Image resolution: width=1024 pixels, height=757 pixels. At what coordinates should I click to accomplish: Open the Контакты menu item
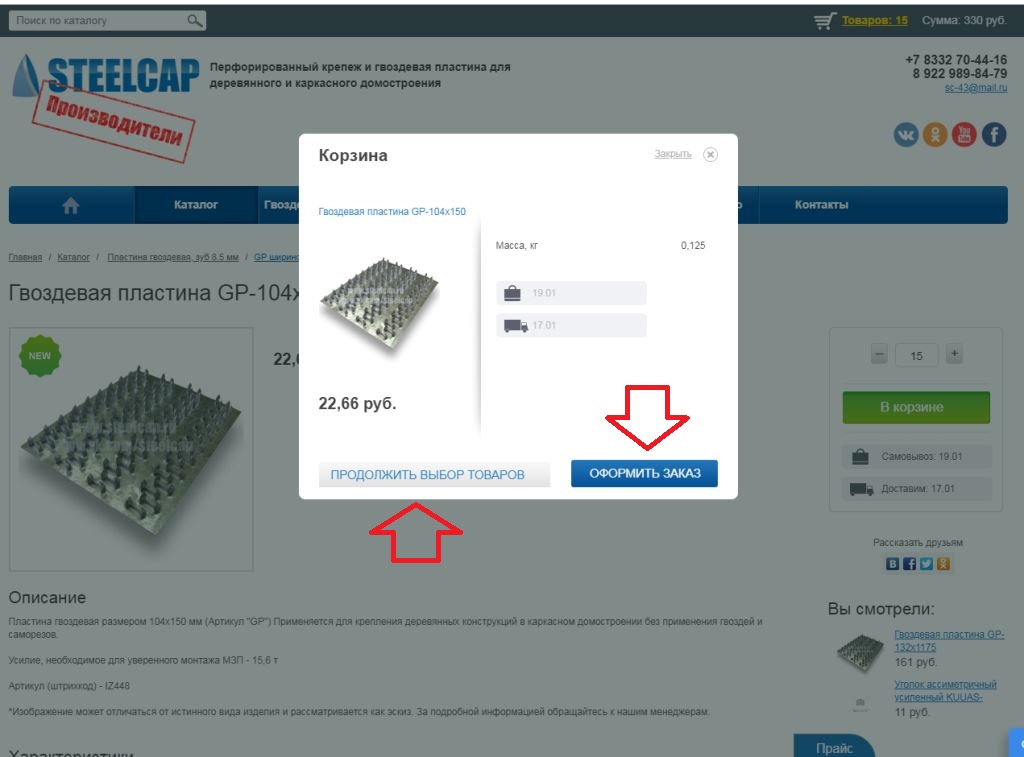[822, 205]
